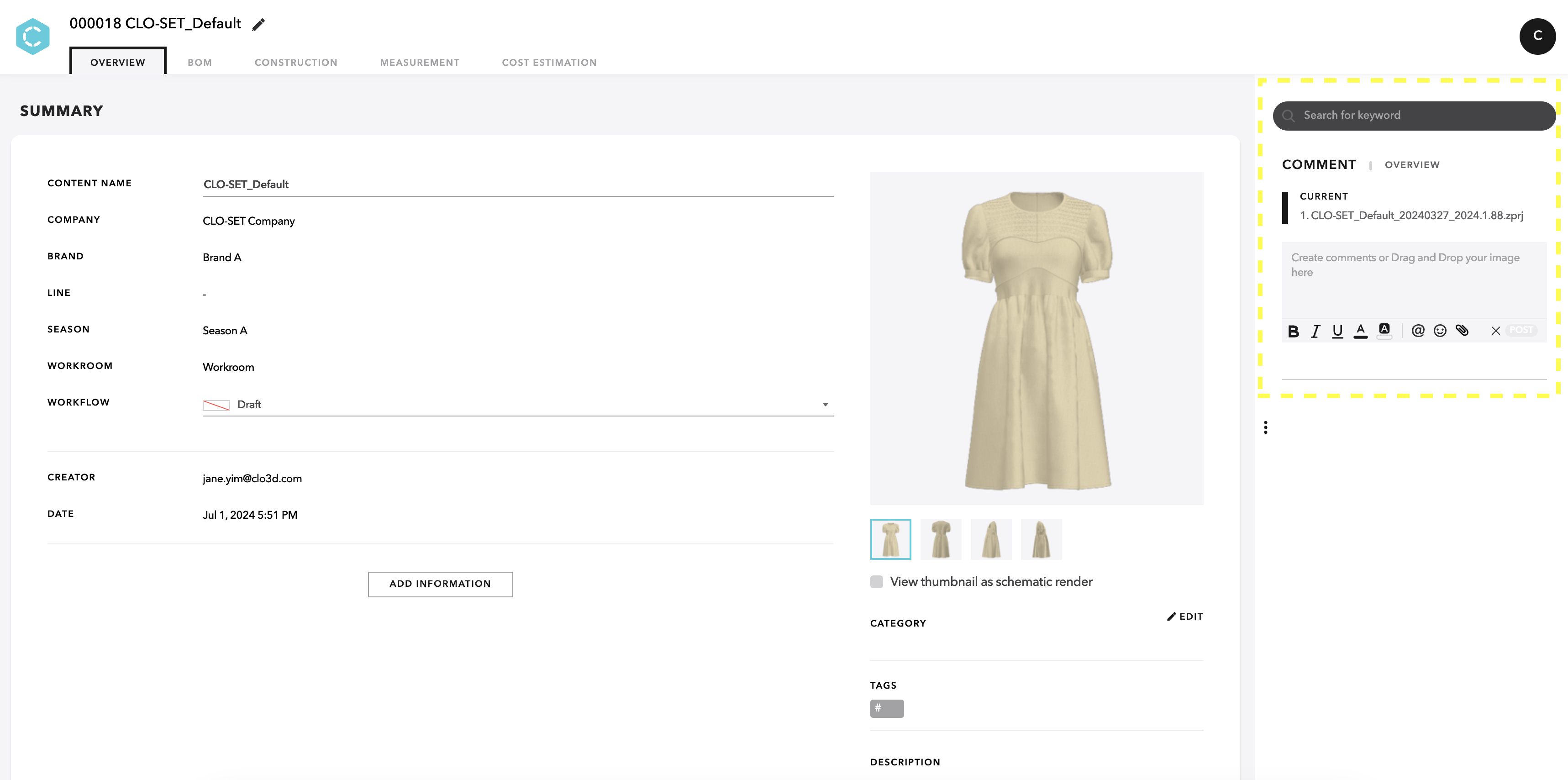Open three-dot more options menu

(x=1265, y=427)
